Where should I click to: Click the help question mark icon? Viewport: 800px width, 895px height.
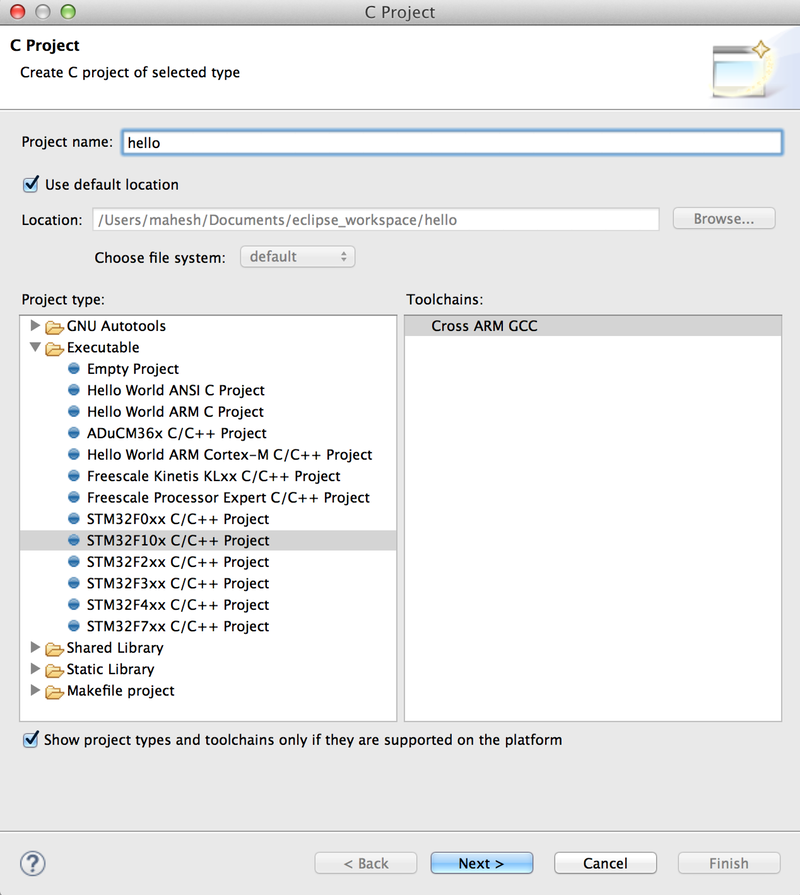[x=33, y=863]
